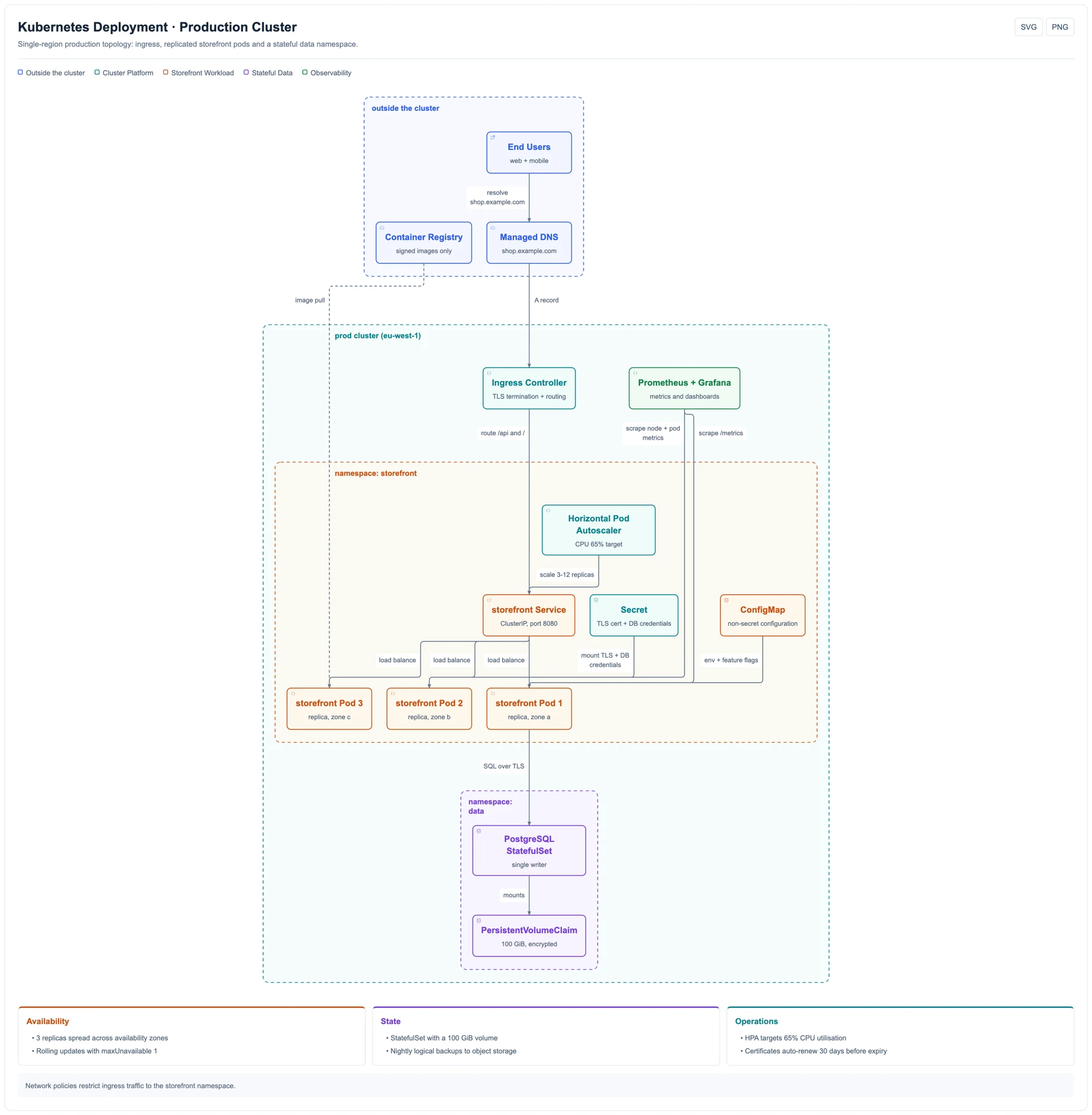Export diagram with the SVG button

coord(1028,27)
